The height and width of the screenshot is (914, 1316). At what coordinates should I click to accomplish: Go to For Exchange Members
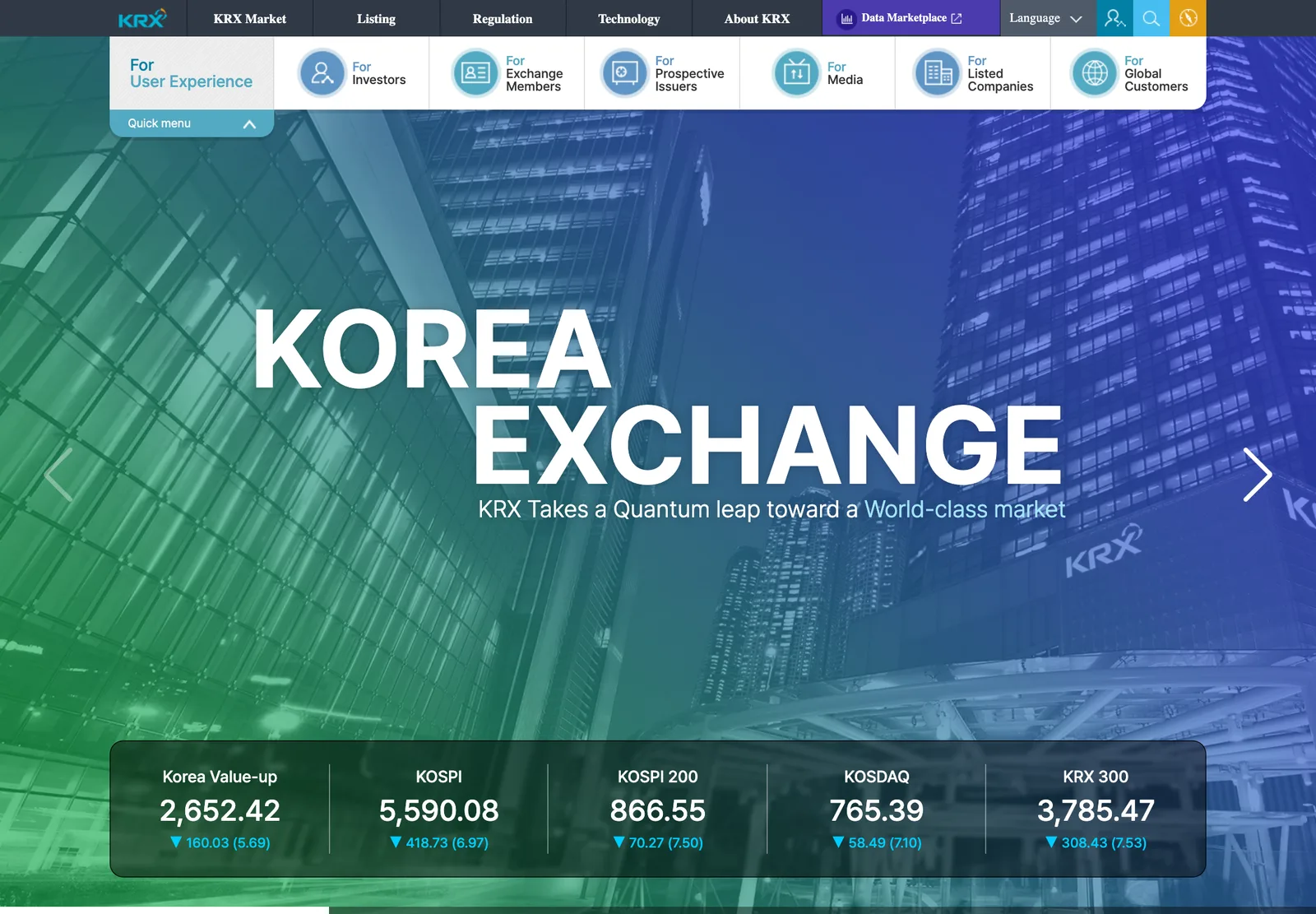pyautogui.click(x=535, y=73)
